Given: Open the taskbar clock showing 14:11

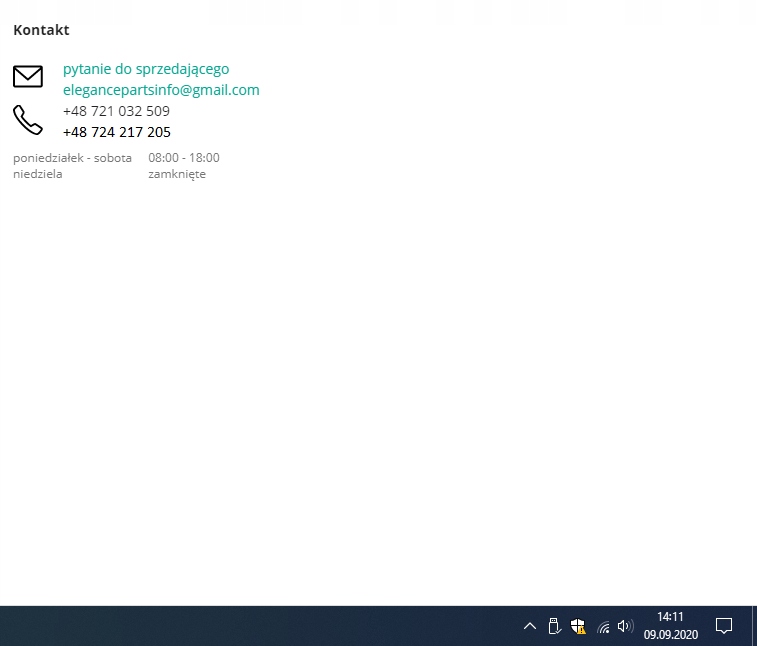Looking at the screenshot, I should [x=670, y=617].
